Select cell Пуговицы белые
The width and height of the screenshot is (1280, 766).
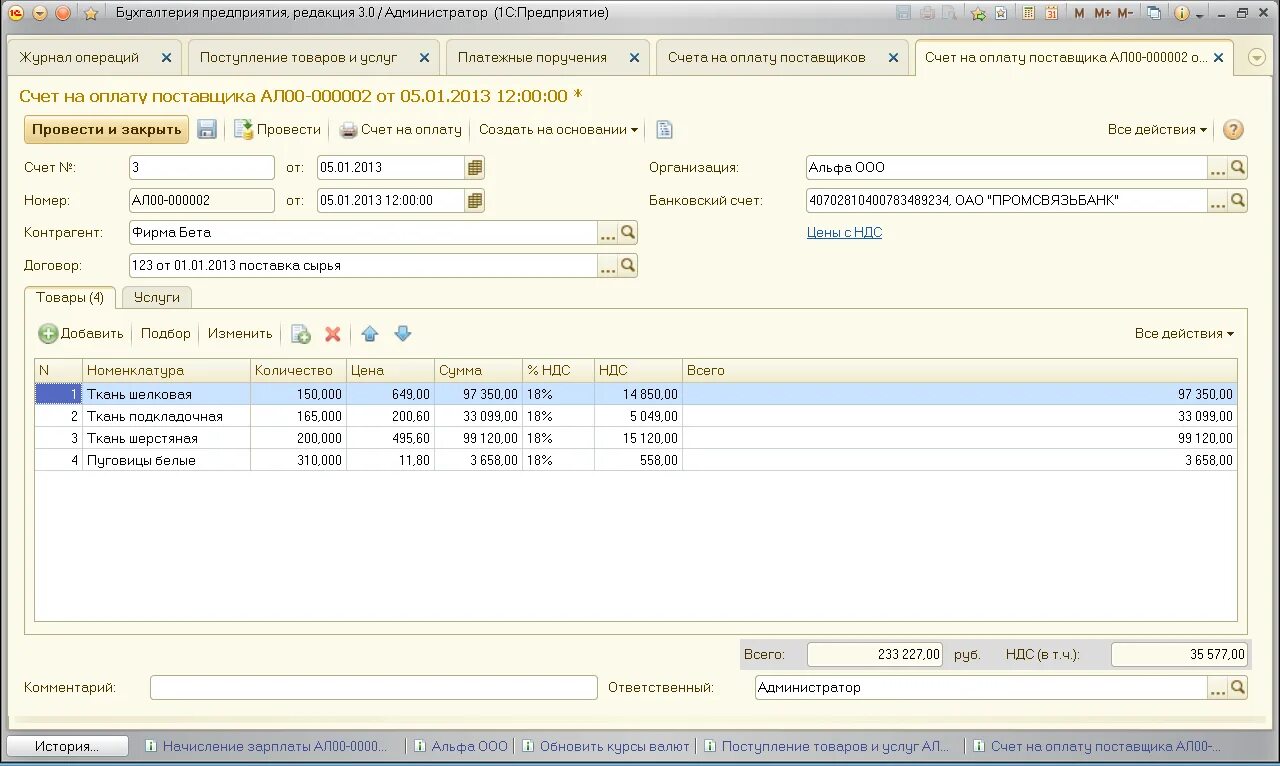click(166, 460)
